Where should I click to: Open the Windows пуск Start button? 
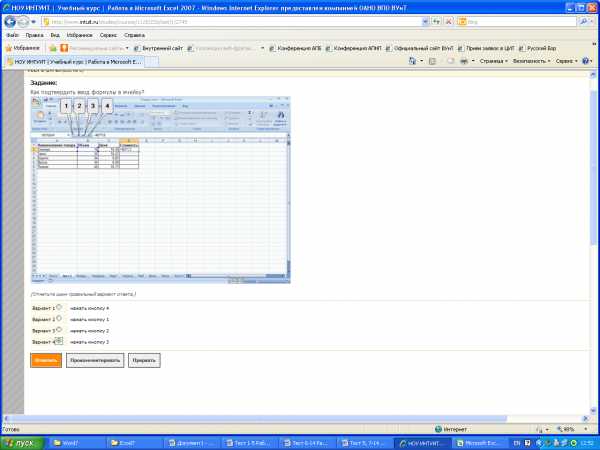click(22, 443)
